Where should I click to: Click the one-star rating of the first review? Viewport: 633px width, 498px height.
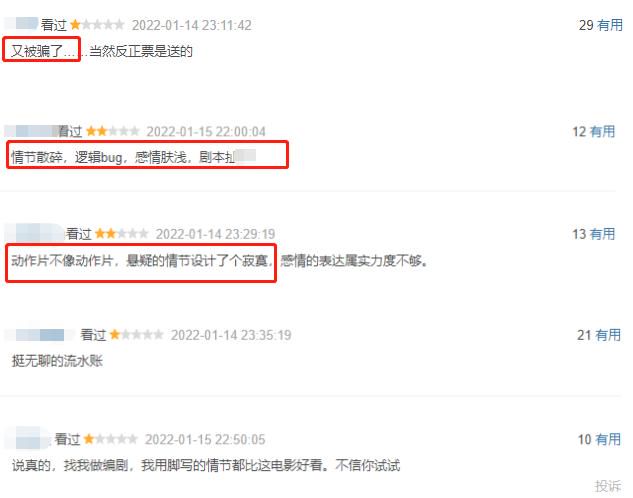[x=97, y=25]
